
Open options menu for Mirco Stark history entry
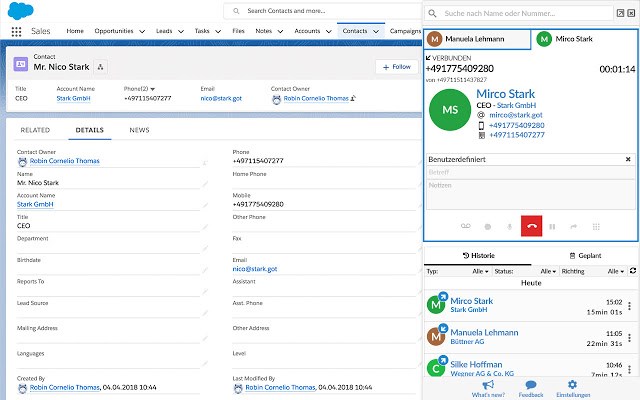[629, 306]
